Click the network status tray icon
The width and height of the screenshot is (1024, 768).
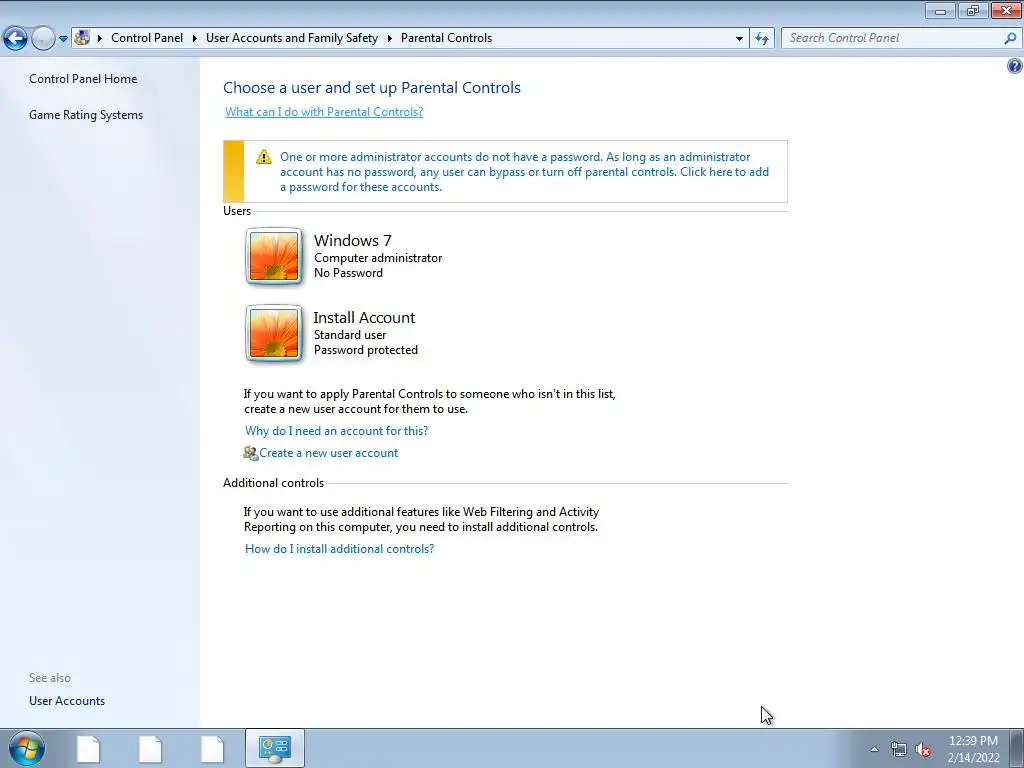[899, 749]
